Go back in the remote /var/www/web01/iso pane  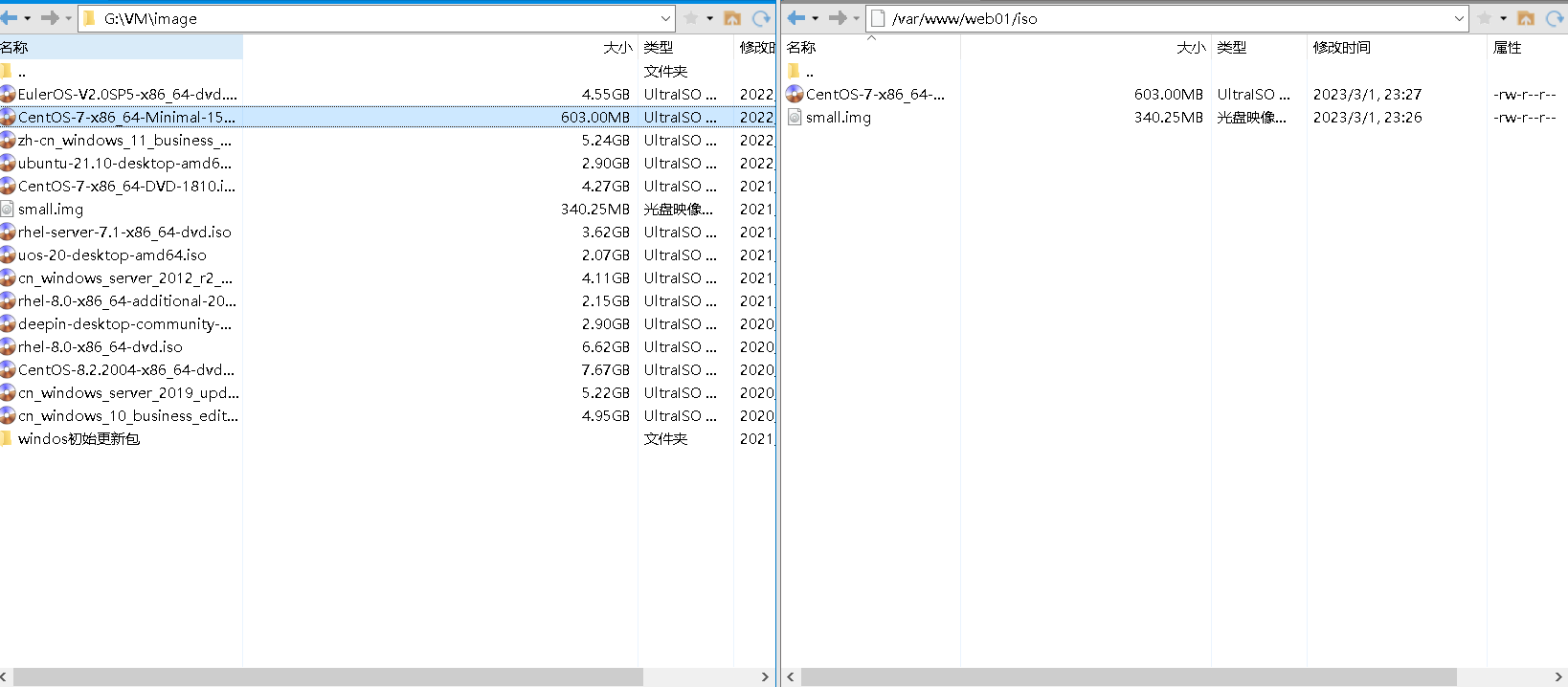(x=795, y=18)
